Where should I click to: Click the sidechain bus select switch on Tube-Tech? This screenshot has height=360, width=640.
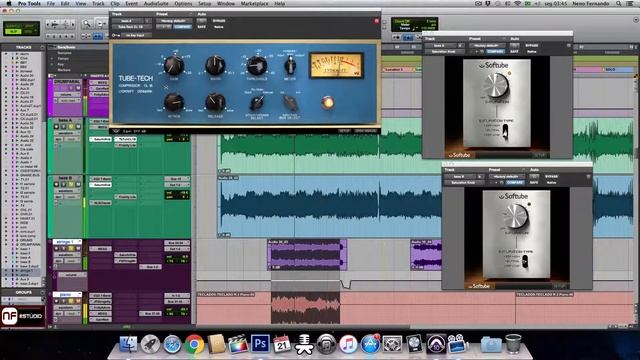point(290,103)
